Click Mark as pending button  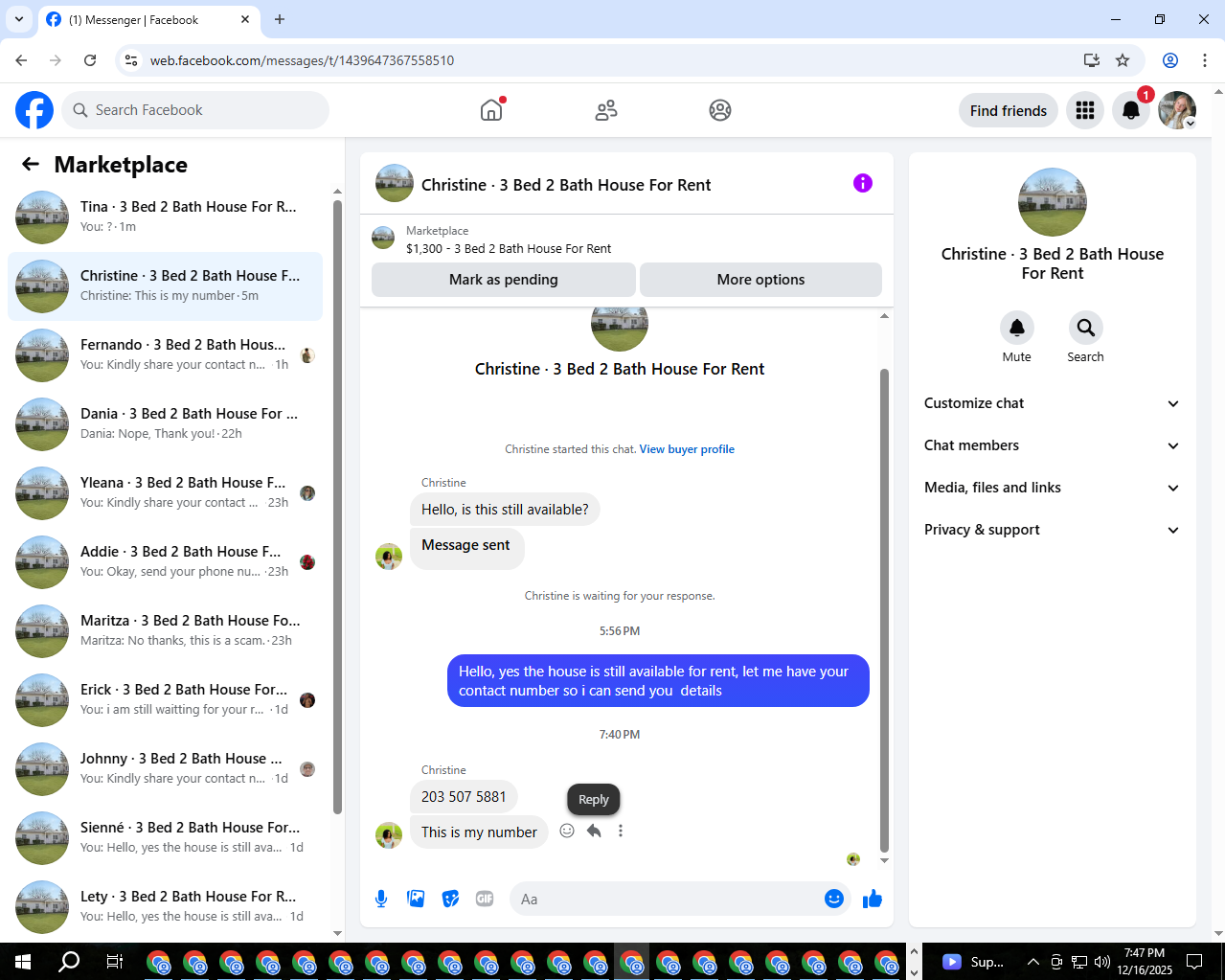[504, 280]
